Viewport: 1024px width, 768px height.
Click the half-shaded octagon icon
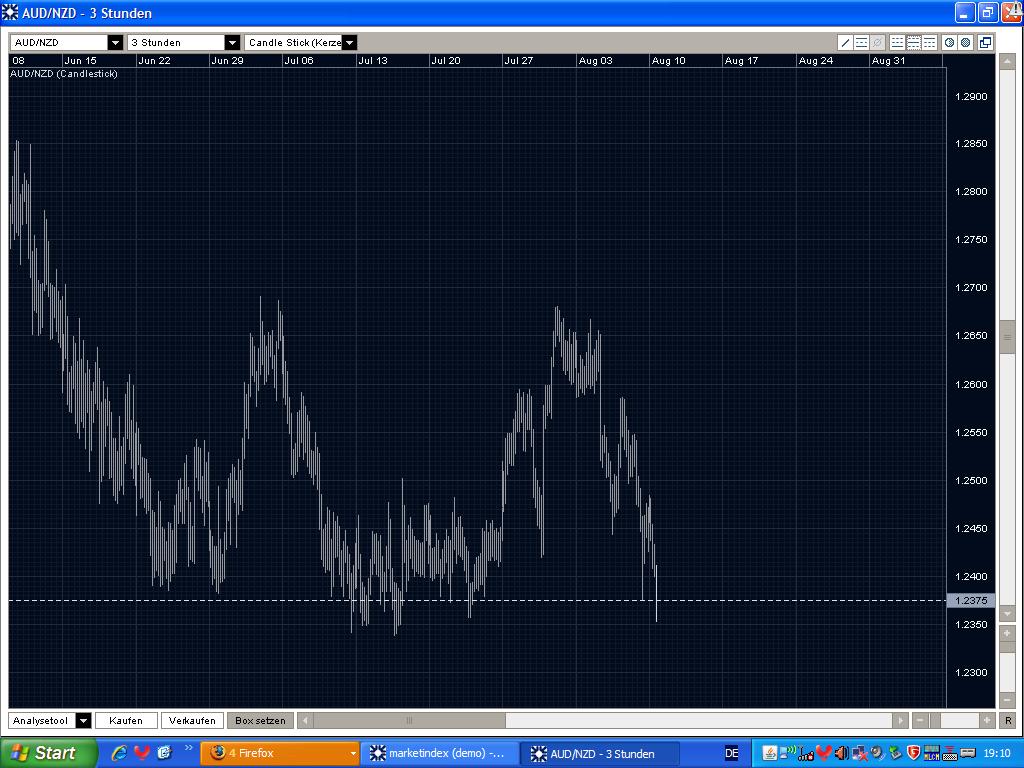point(950,42)
